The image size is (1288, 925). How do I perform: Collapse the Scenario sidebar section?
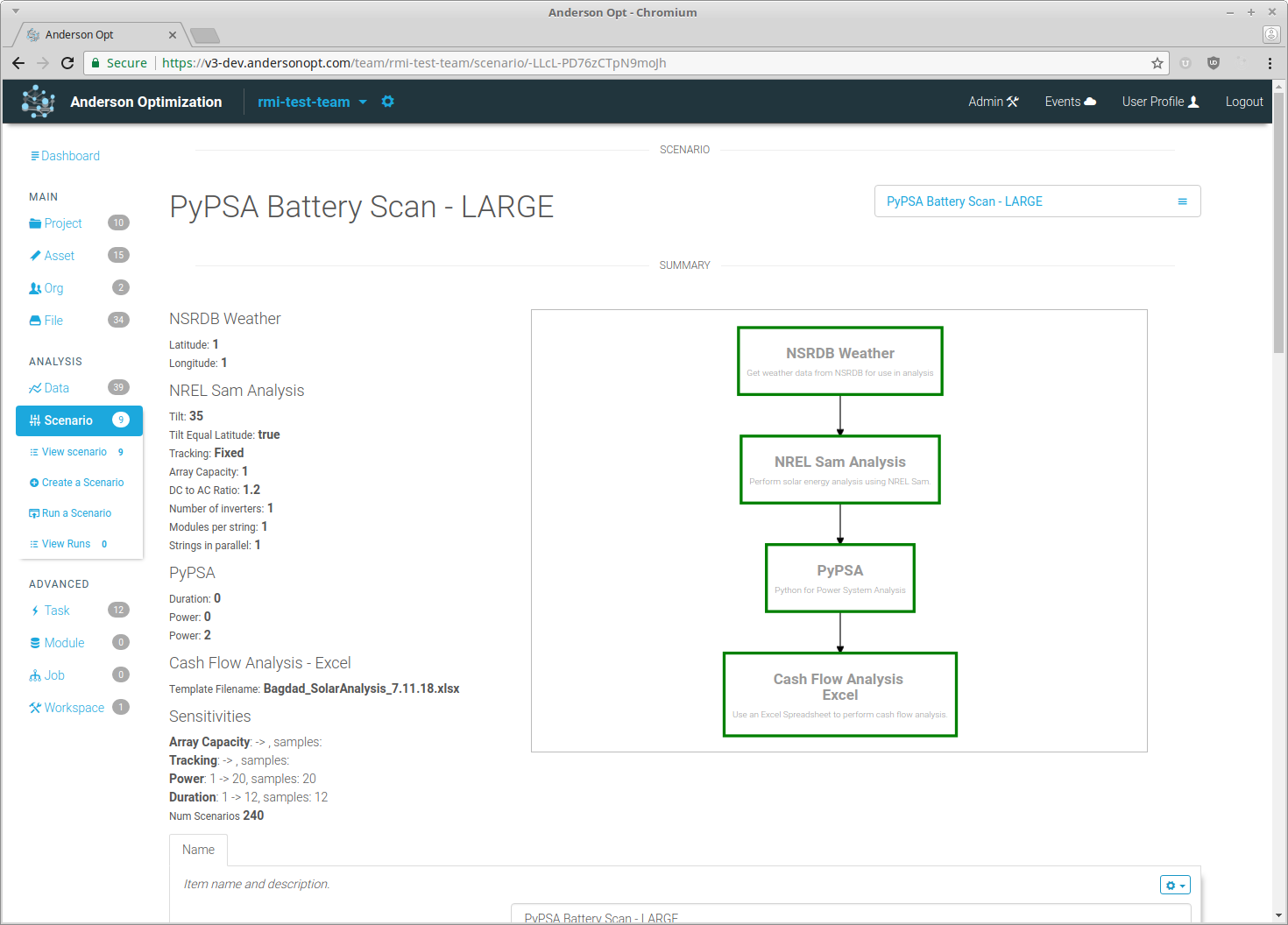[x=79, y=420]
